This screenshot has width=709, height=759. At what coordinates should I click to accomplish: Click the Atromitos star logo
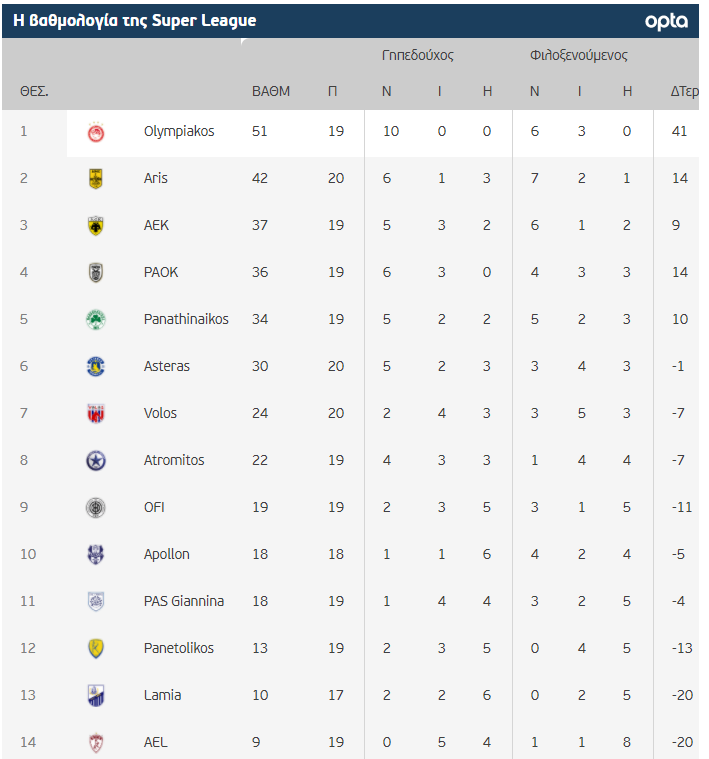point(96,460)
